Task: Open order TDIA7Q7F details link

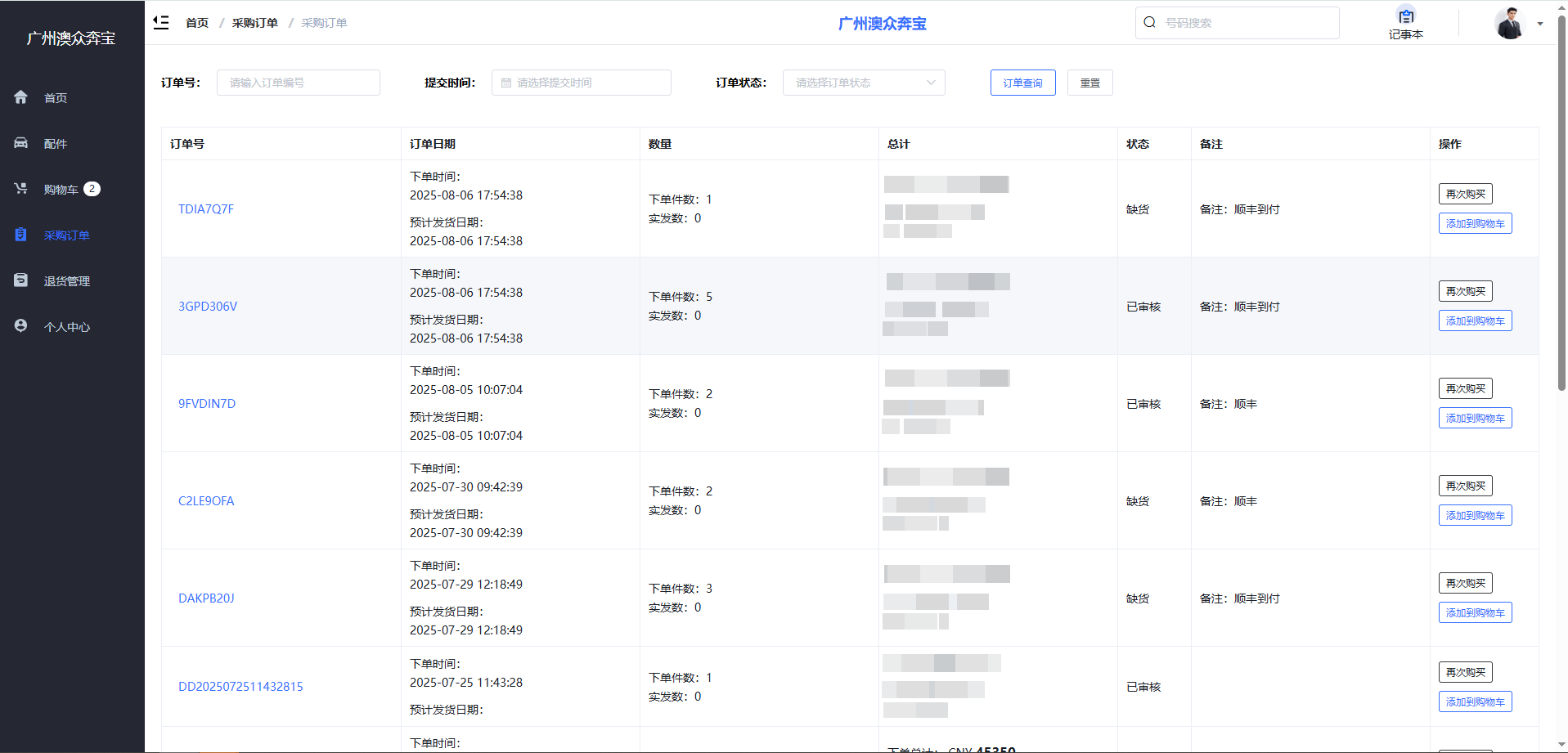Action: click(x=205, y=208)
